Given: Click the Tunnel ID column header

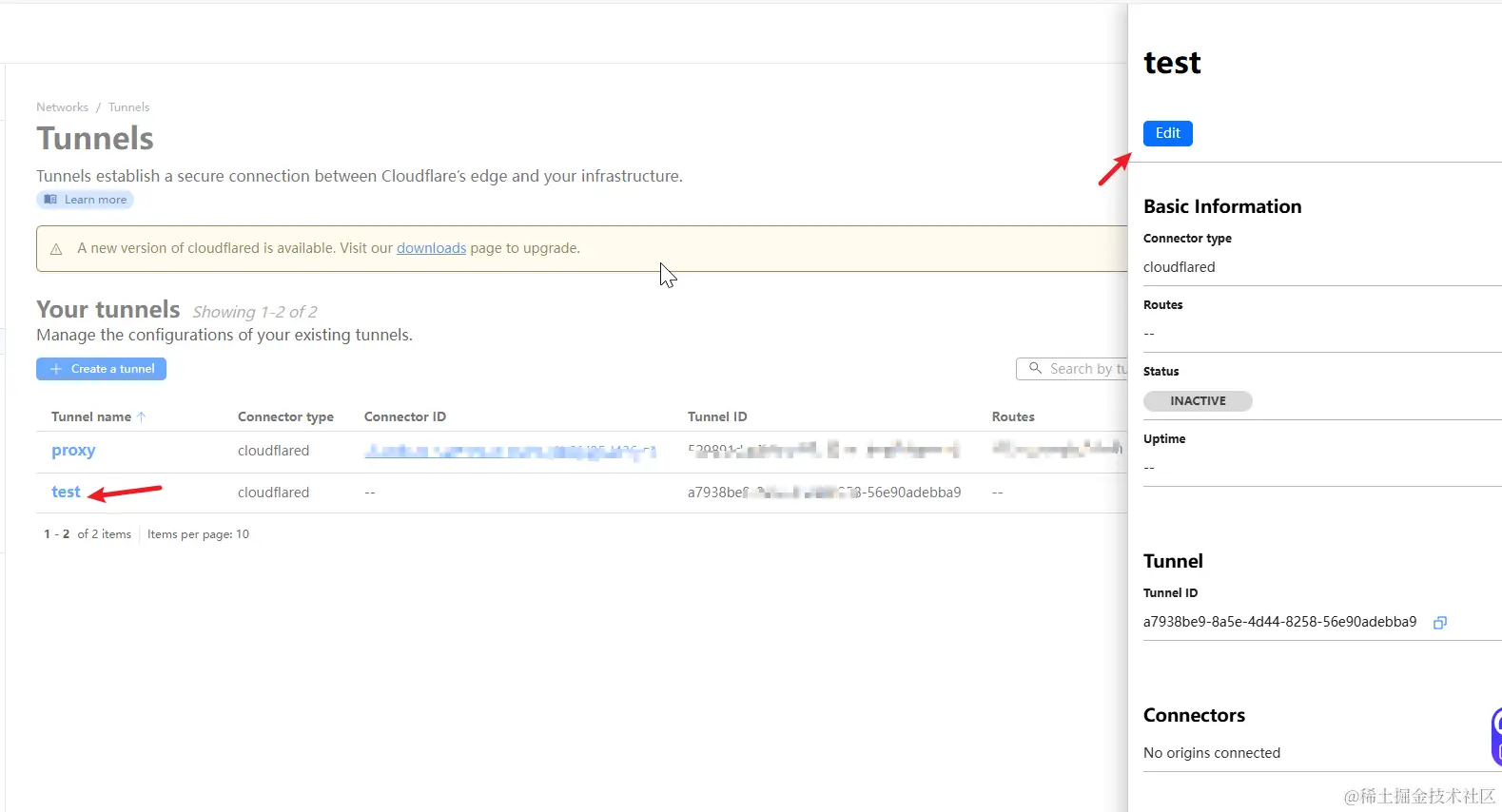Looking at the screenshot, I should tap(717, 416).
